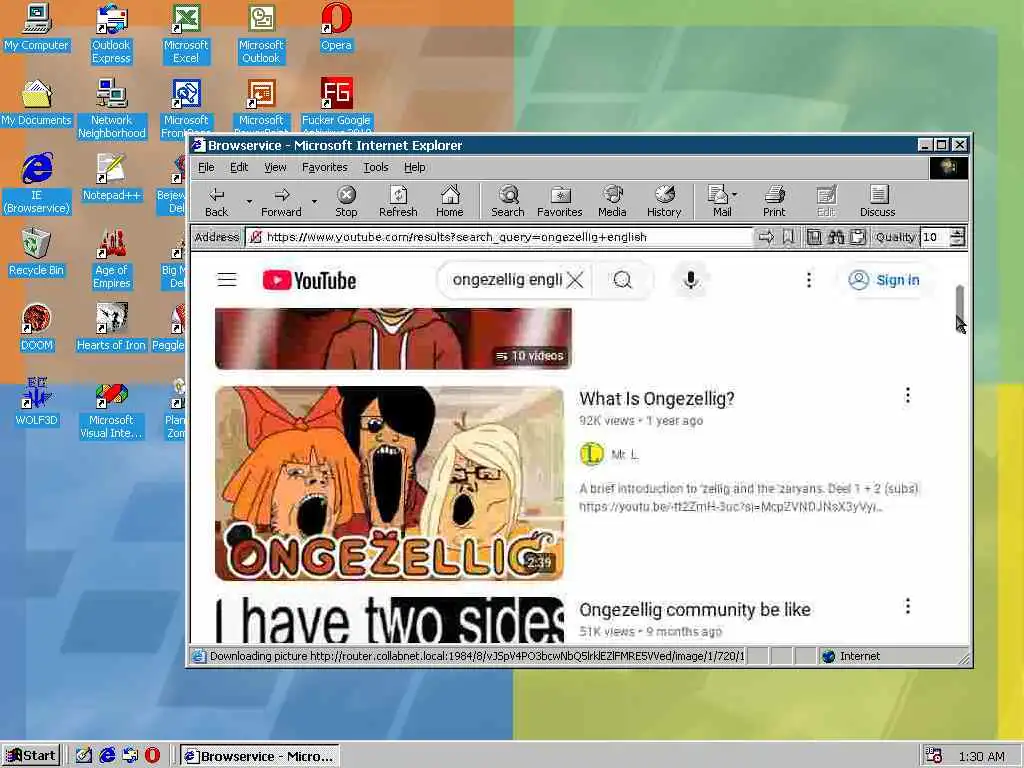This screenshot has width=1024, height=768.
Task: Refresh the current page
Action: tap(398, 201)
